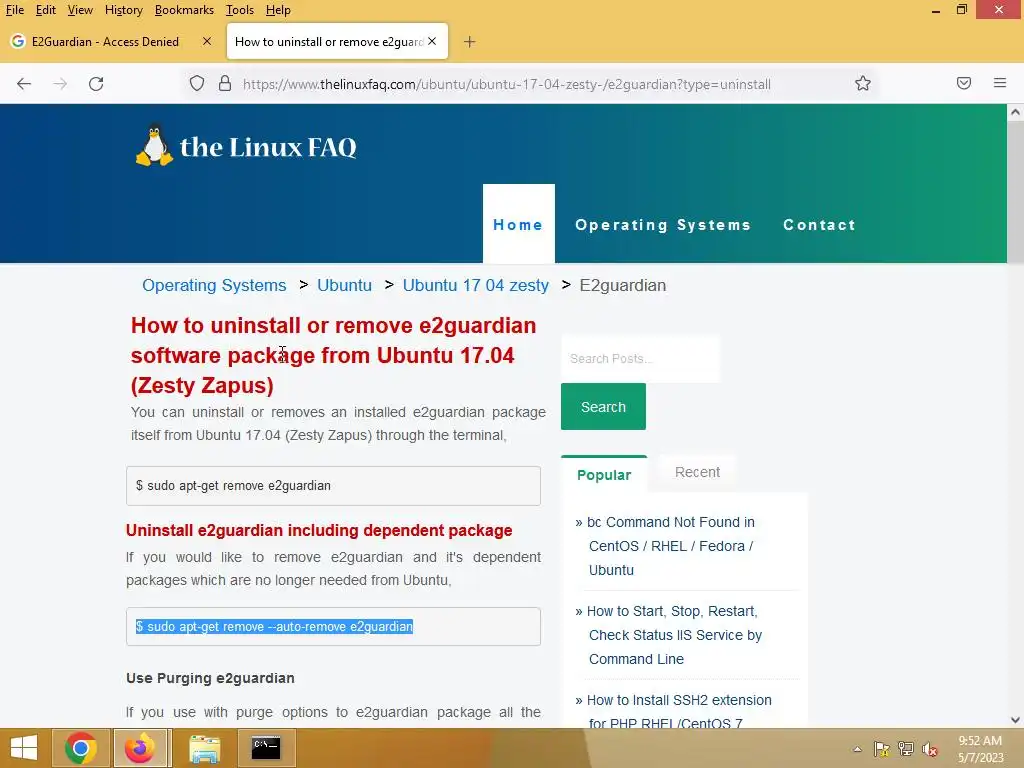Open the Tools menu
Viewport: 1024px width, 768px height.
coord(240,10)
